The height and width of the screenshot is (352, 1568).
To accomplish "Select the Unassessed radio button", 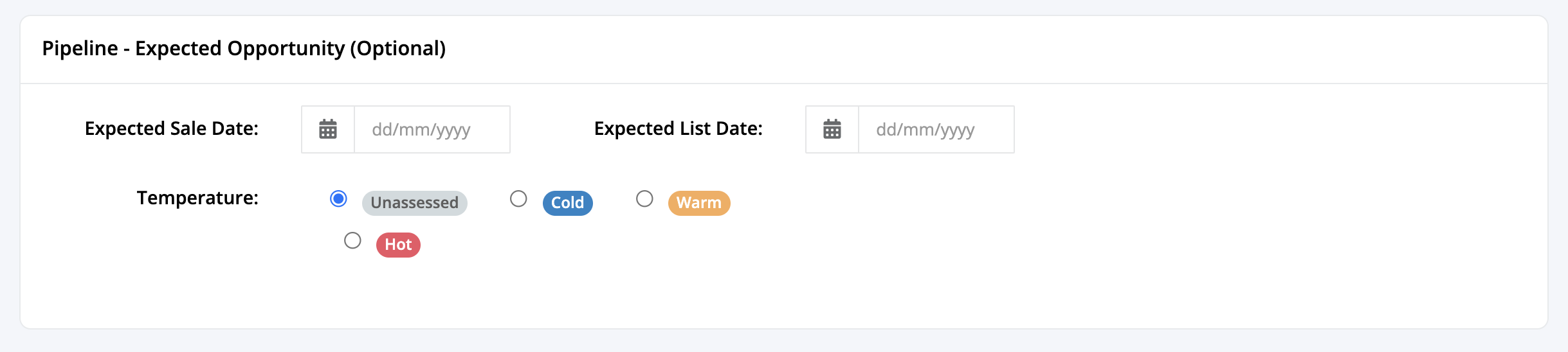I will (x=338, y=198).
